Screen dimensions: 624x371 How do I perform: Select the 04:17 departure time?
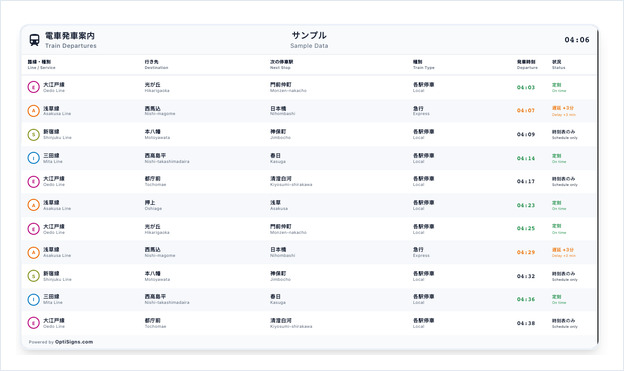point(526,182)
